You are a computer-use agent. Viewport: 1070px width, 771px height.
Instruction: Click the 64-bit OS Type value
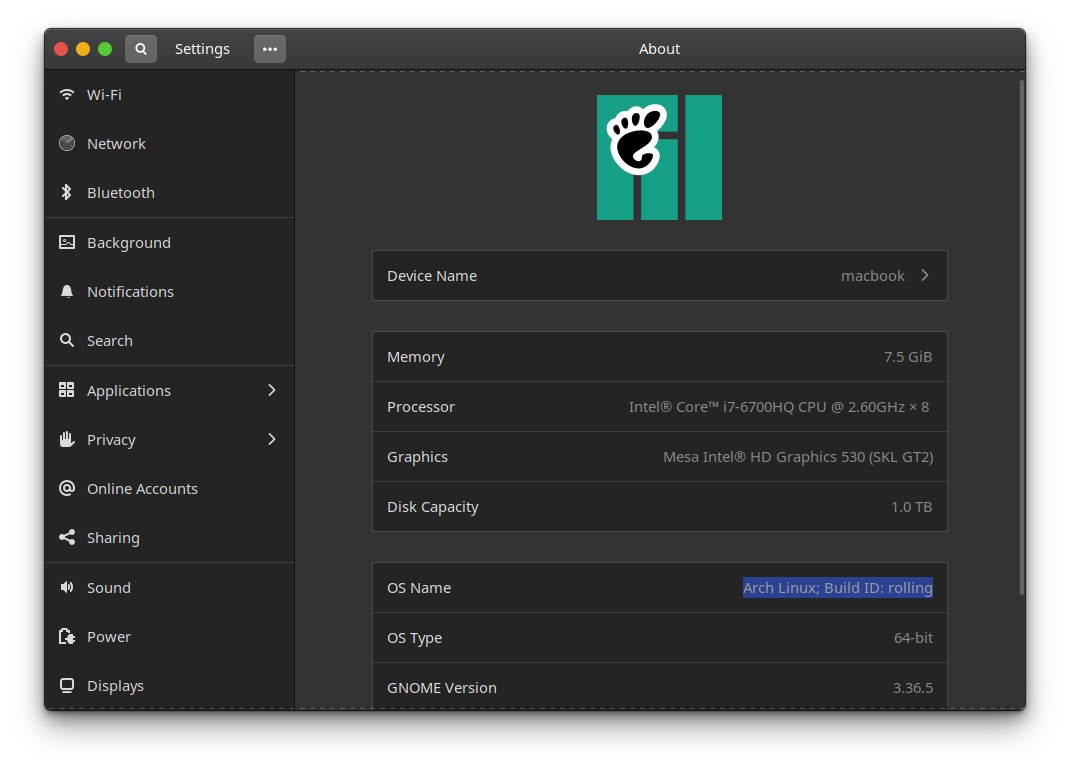click(x=913, y=638)
